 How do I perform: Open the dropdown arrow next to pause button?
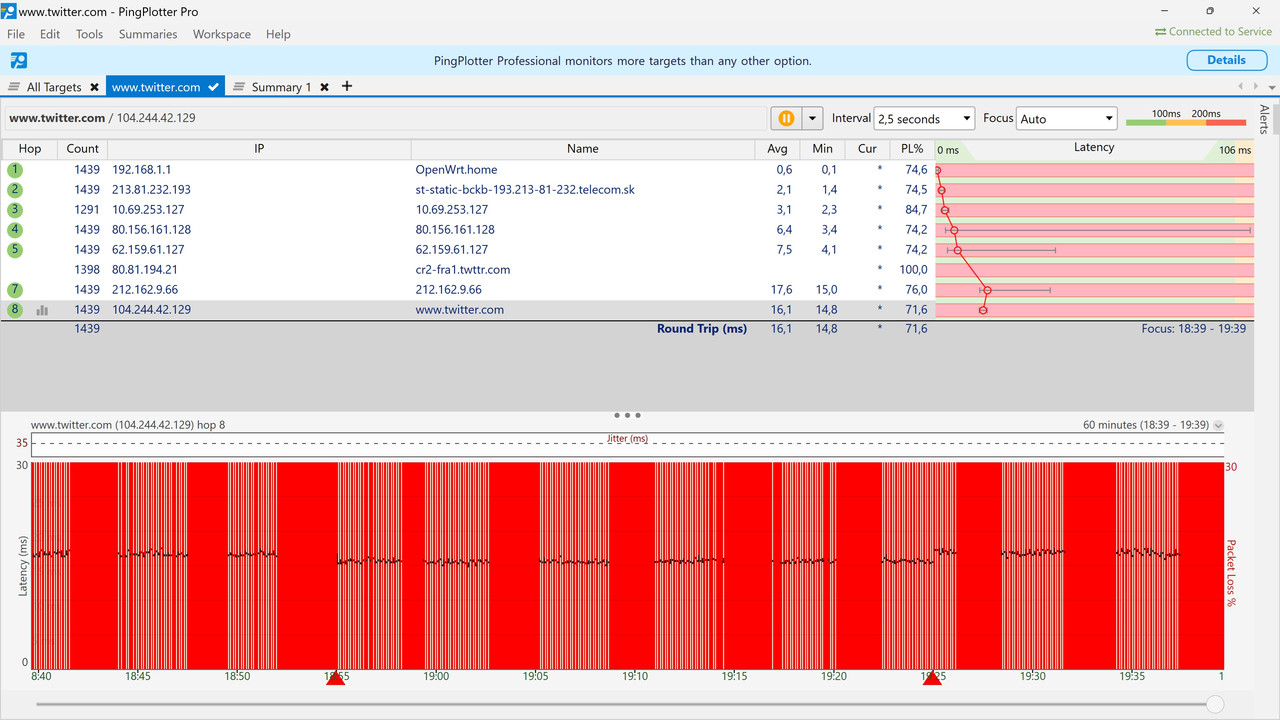812,118
